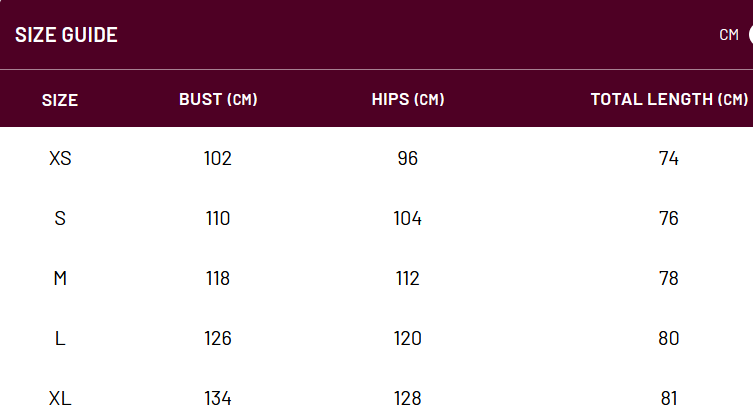
Task: Select the BUST (CM) column header
Action: coord(218,100)
